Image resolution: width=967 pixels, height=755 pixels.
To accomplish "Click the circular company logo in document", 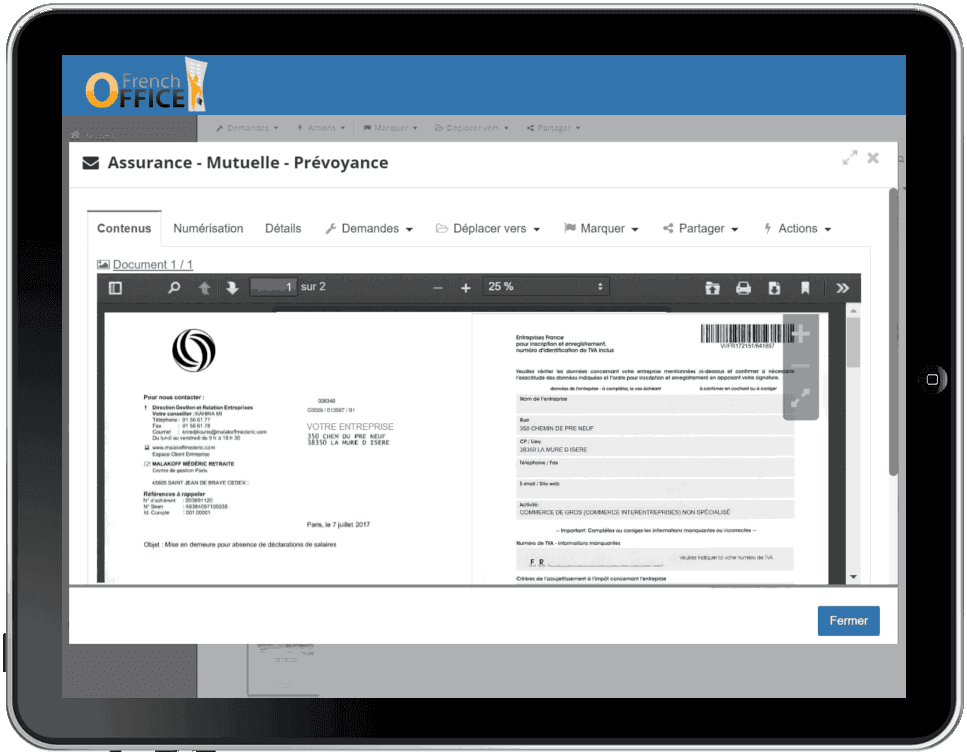I will point(194,350).
